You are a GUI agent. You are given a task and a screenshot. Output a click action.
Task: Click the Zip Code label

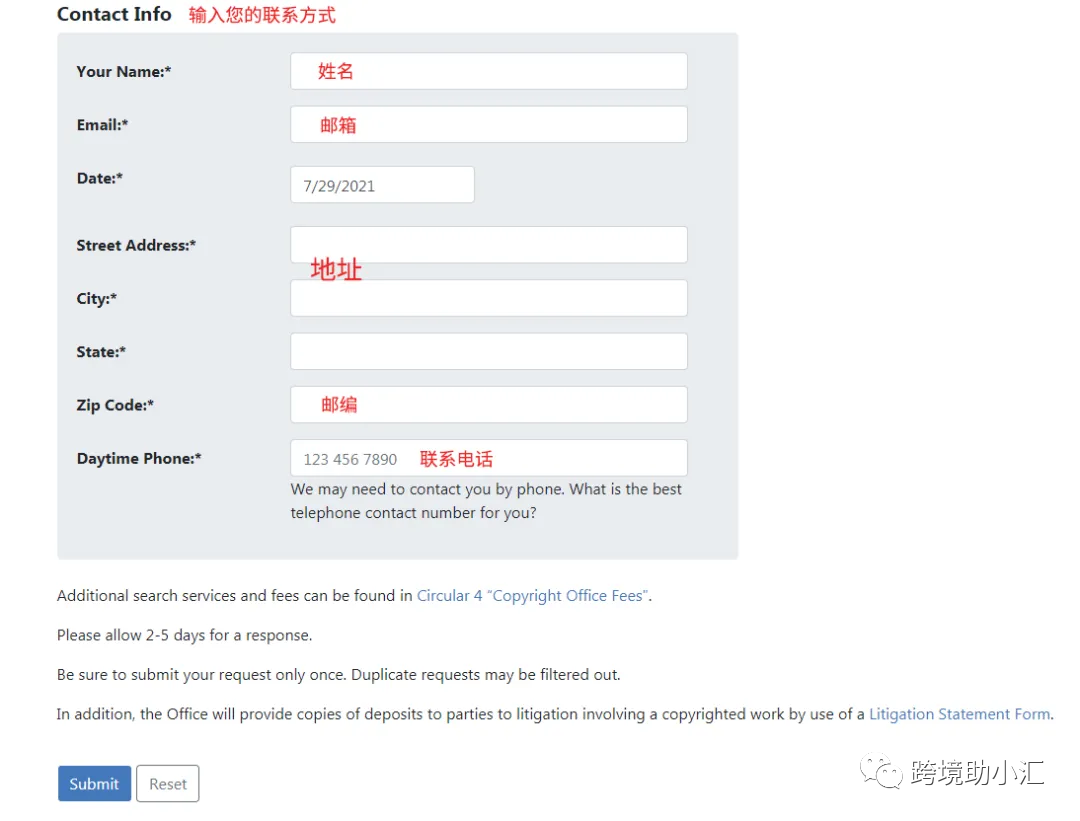coord(115,405)
